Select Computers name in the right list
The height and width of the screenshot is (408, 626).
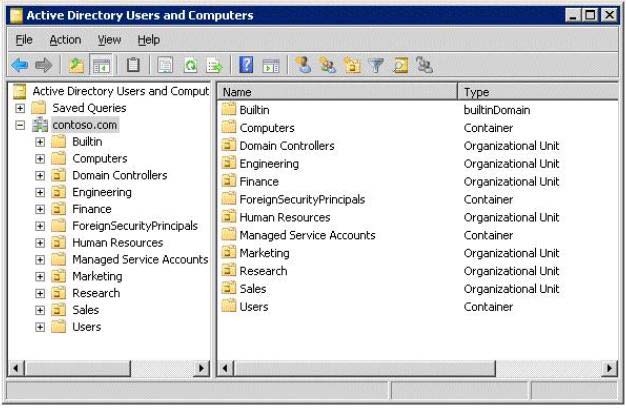(267, 128)
